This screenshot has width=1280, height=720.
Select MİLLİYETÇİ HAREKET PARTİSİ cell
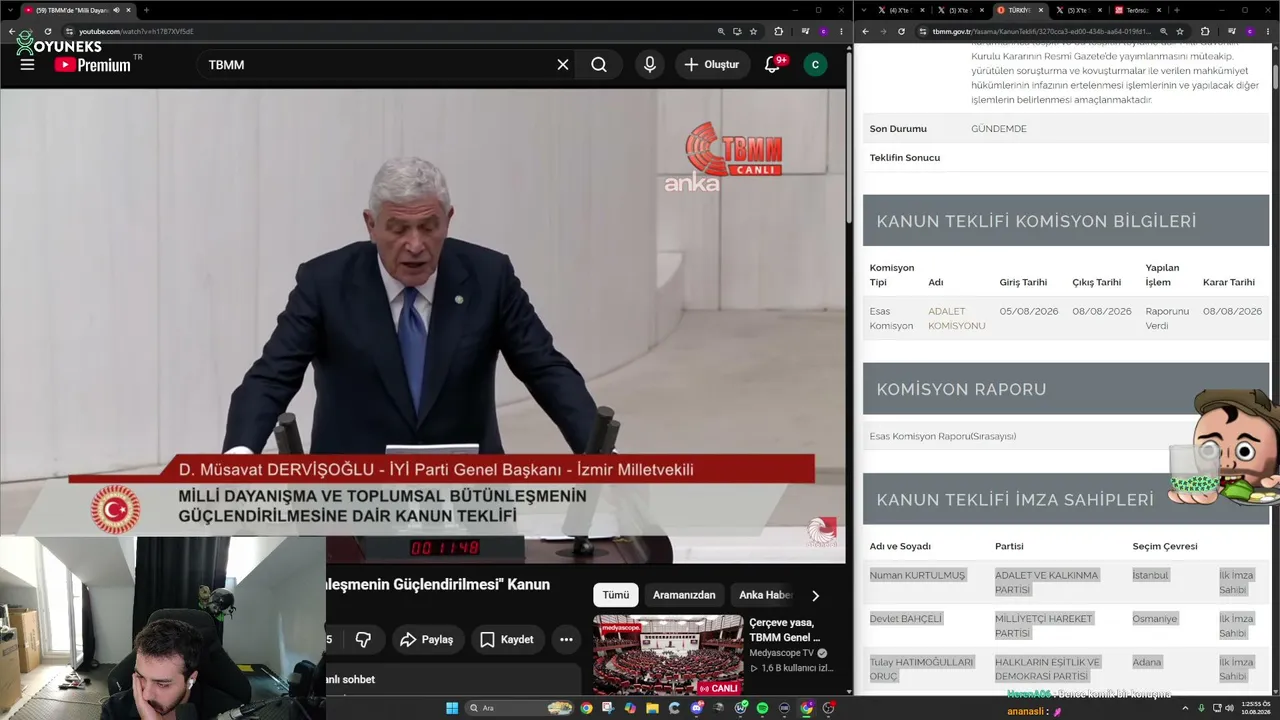pyautogui.click(x=1044, y=625)
